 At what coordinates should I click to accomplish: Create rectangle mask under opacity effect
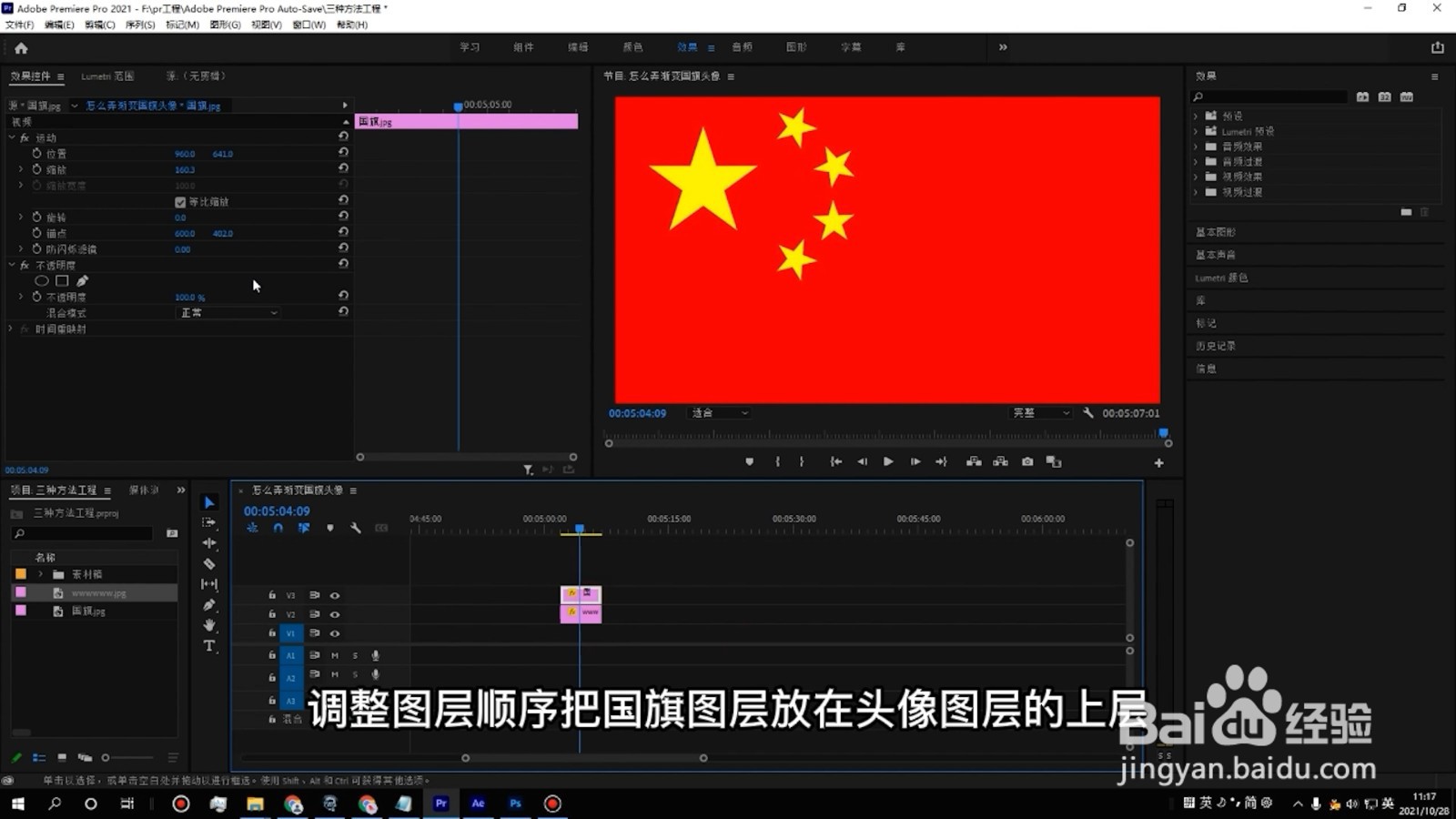pos(62,281)
